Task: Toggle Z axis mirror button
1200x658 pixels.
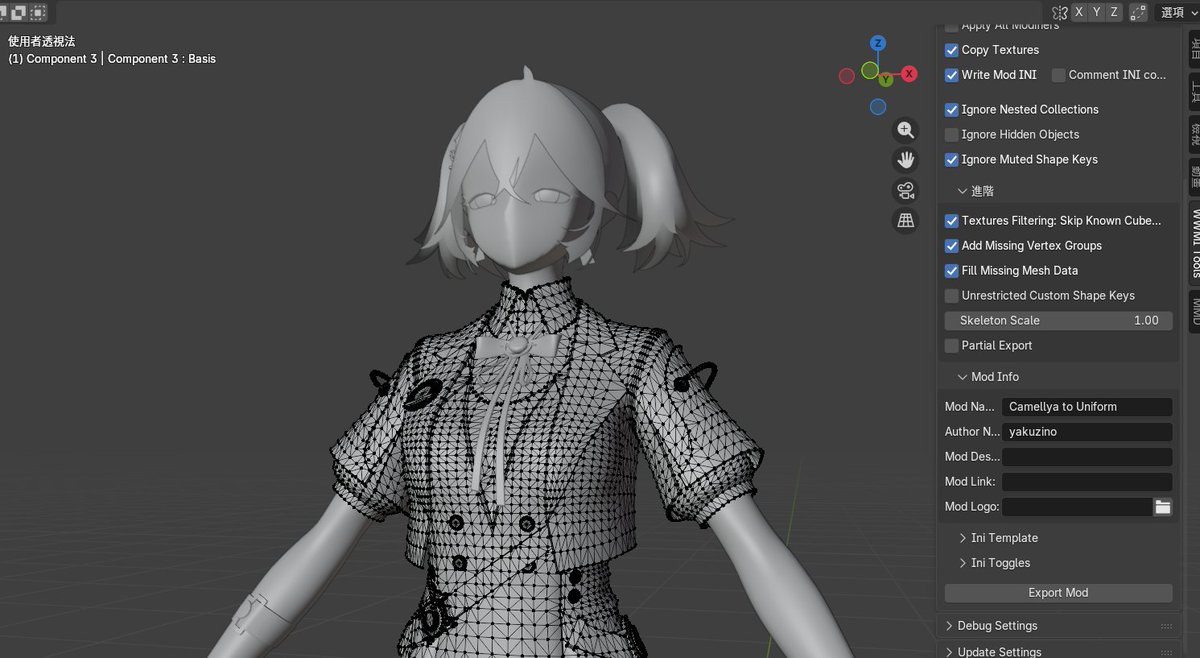Action: pos(1114,12)
